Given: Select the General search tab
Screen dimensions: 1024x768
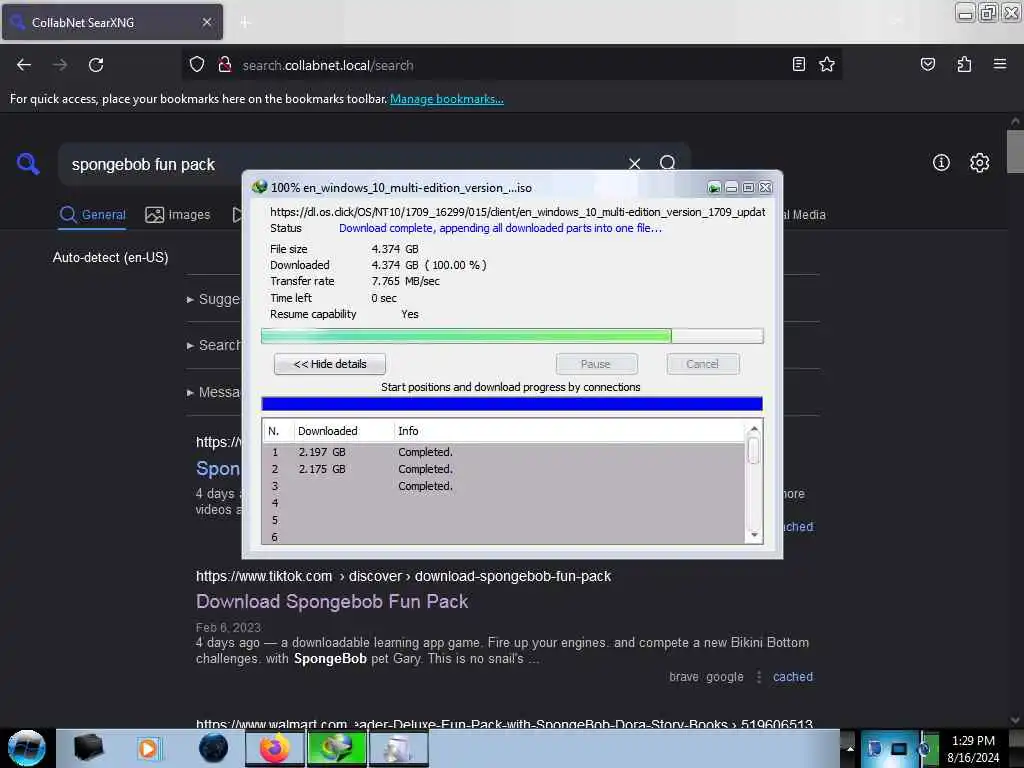Looking at the screenshot, I should pos(92,214).
